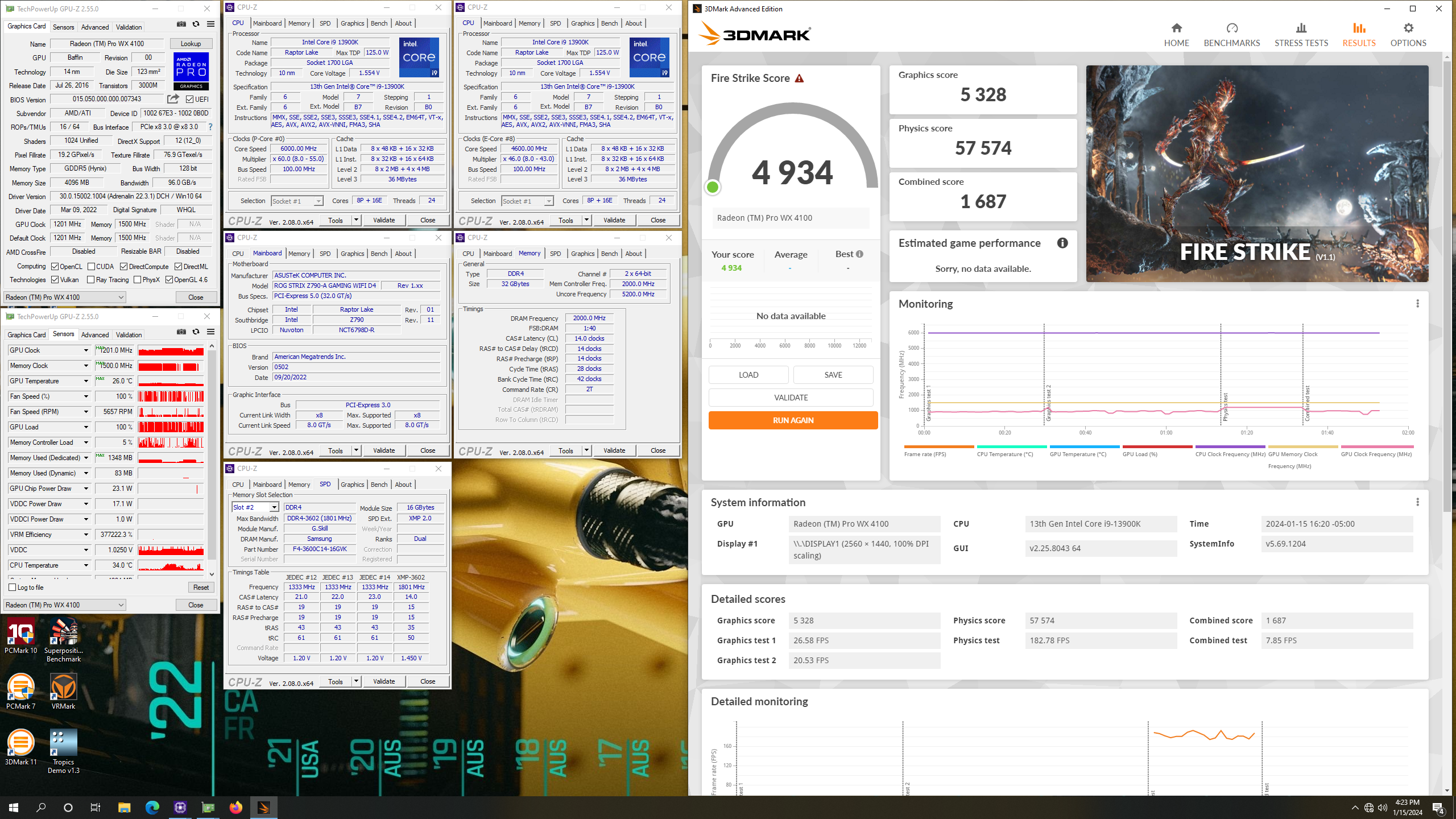Click the SAVE button in 3DMark
The image size is (1456, 819).
point(833,375)
